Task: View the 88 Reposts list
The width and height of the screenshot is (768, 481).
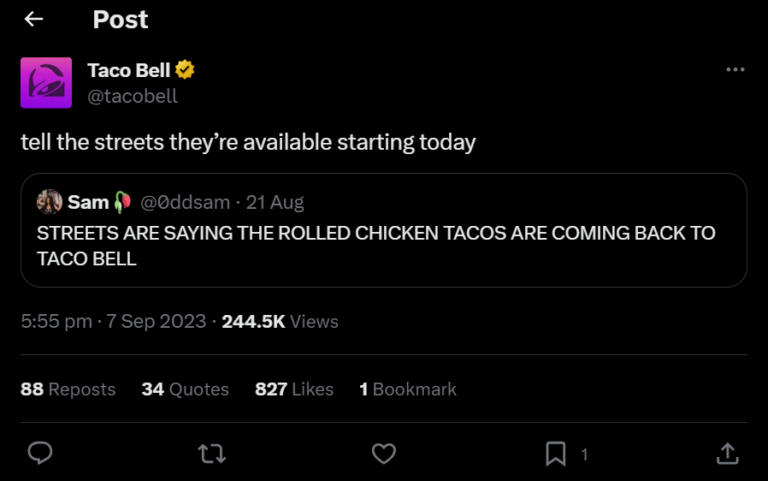Action: pos(68,389)
